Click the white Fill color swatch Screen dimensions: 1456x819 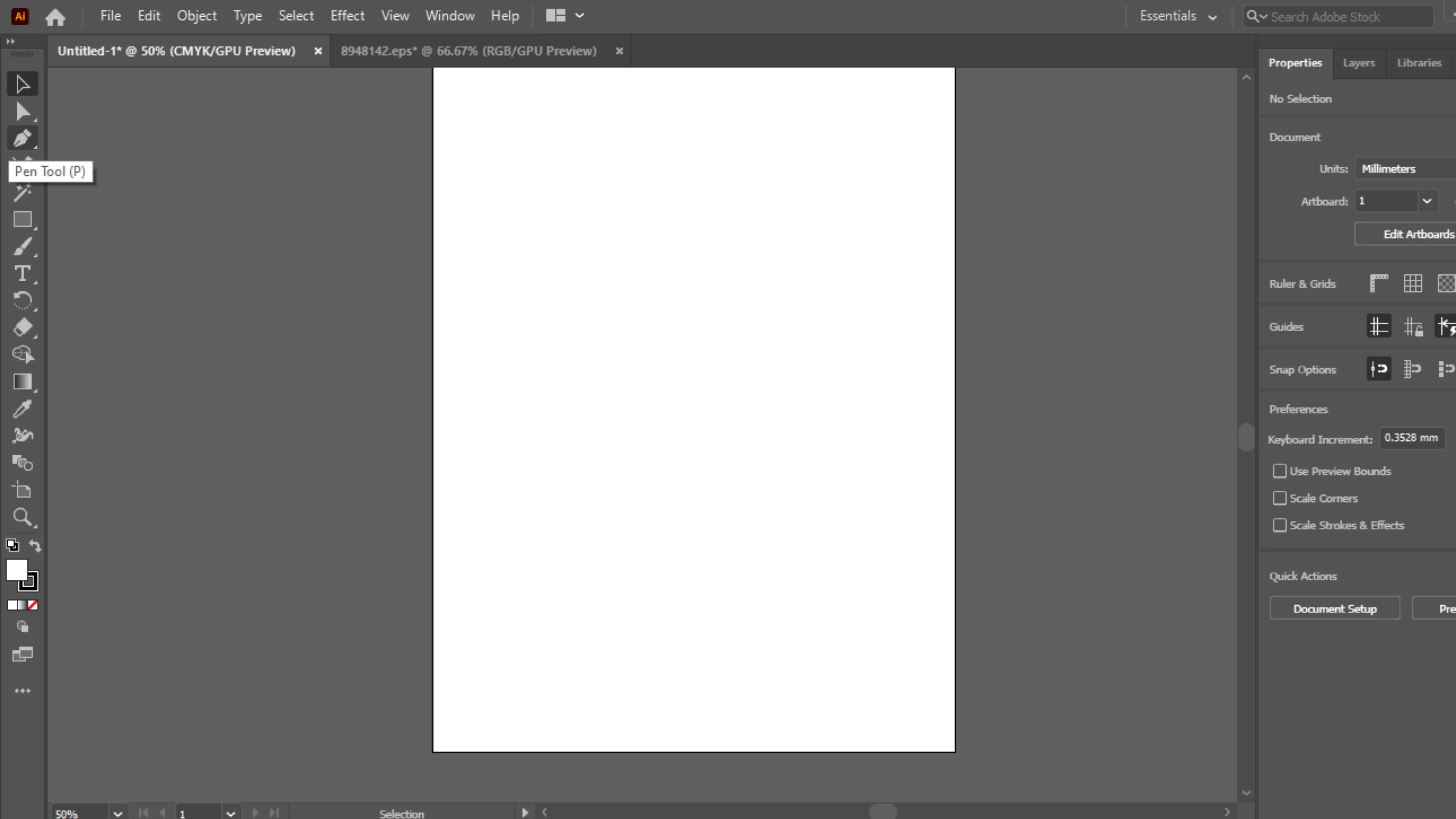pos(17,570)
